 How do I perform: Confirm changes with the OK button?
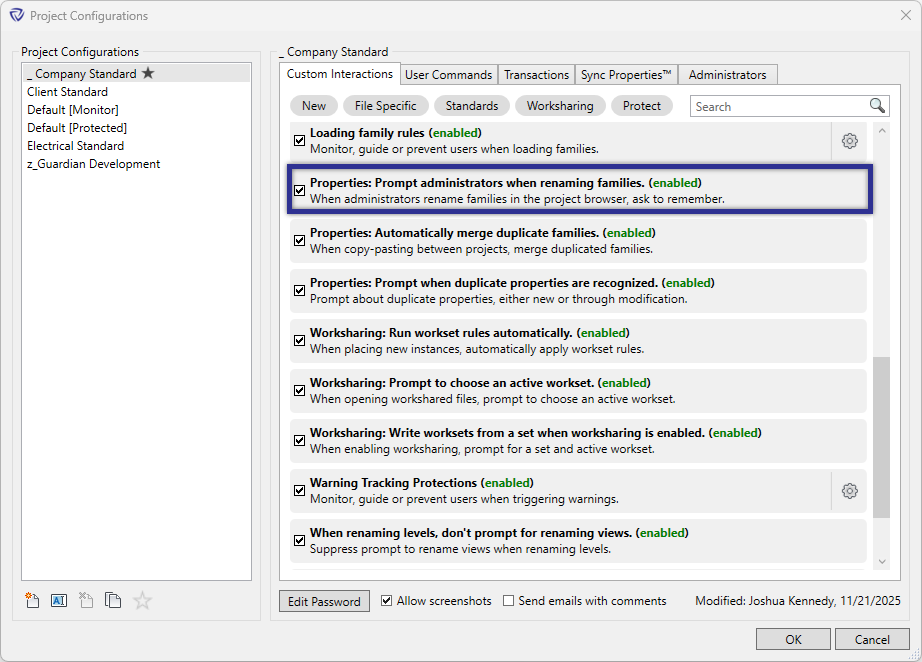pos(793,639)
